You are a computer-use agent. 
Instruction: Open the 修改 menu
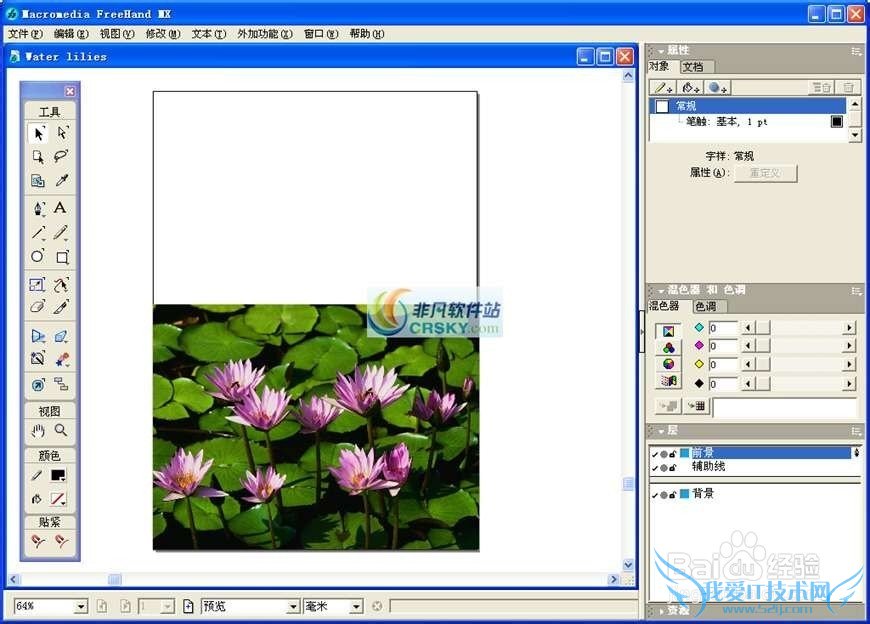pos(162,34)
